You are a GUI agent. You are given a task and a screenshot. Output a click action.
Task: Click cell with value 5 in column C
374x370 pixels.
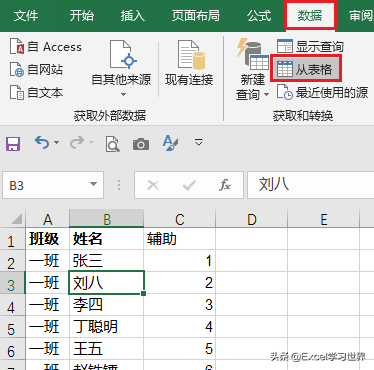[x=180, y=349]
